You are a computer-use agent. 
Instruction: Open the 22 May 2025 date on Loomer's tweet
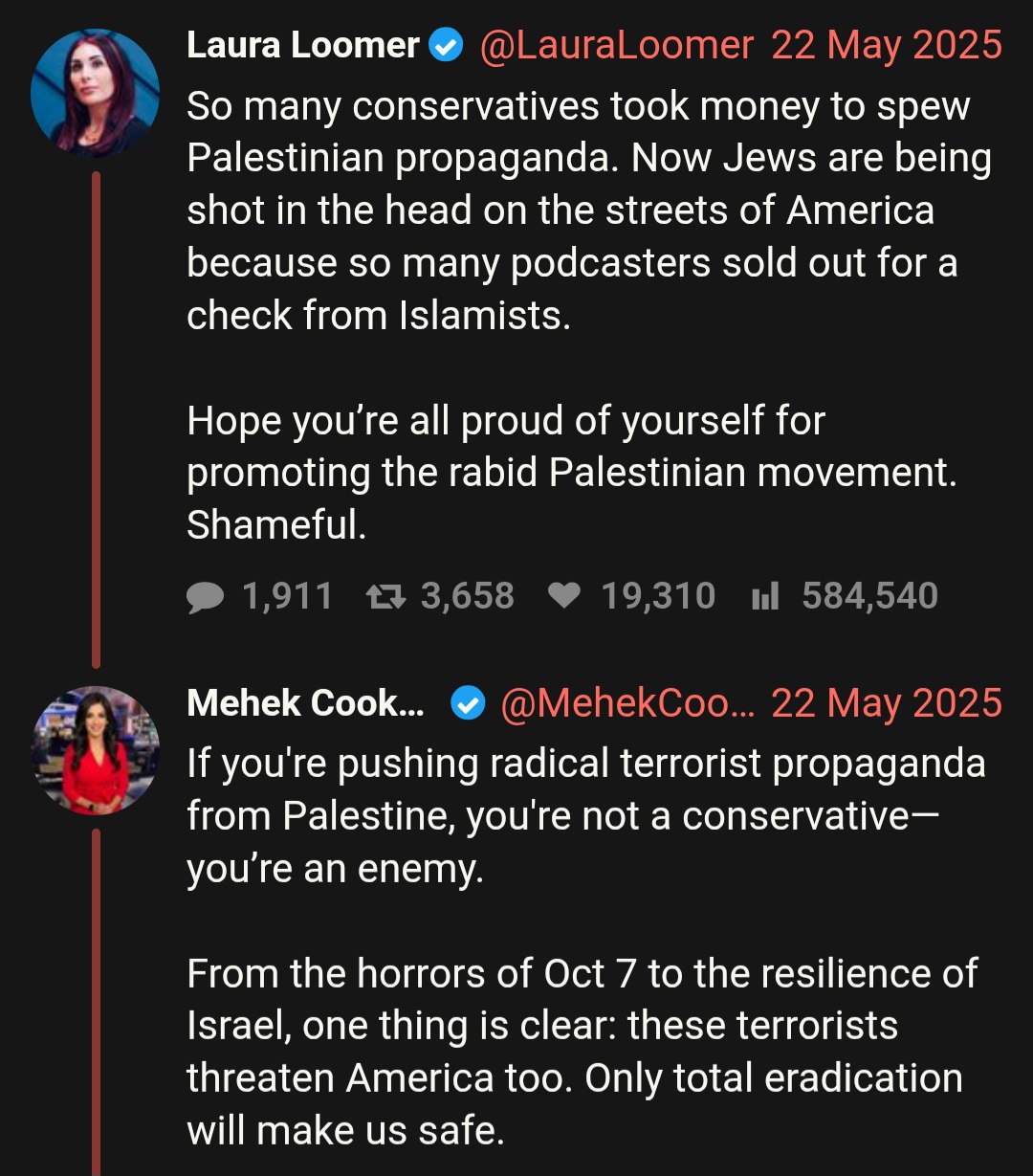click(887, 45)
